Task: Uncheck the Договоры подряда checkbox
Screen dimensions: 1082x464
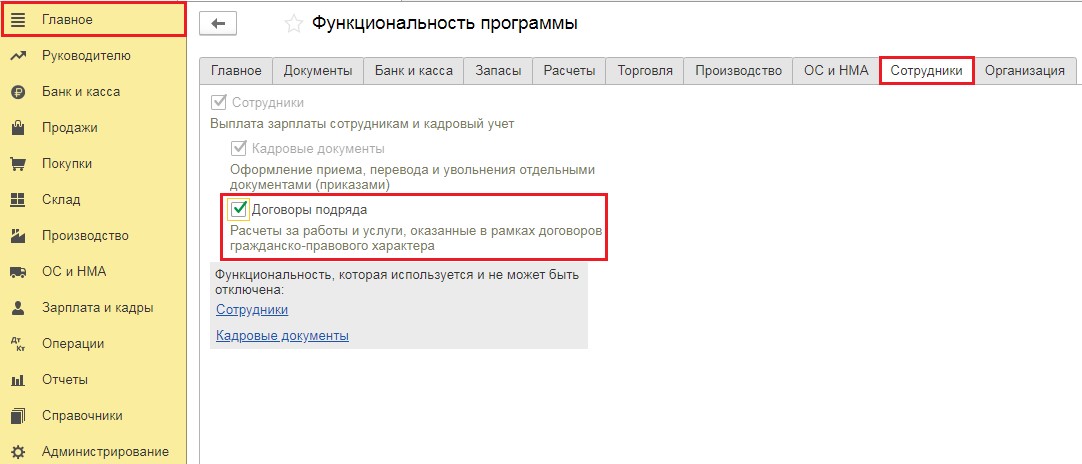Action: pos(239,209)
